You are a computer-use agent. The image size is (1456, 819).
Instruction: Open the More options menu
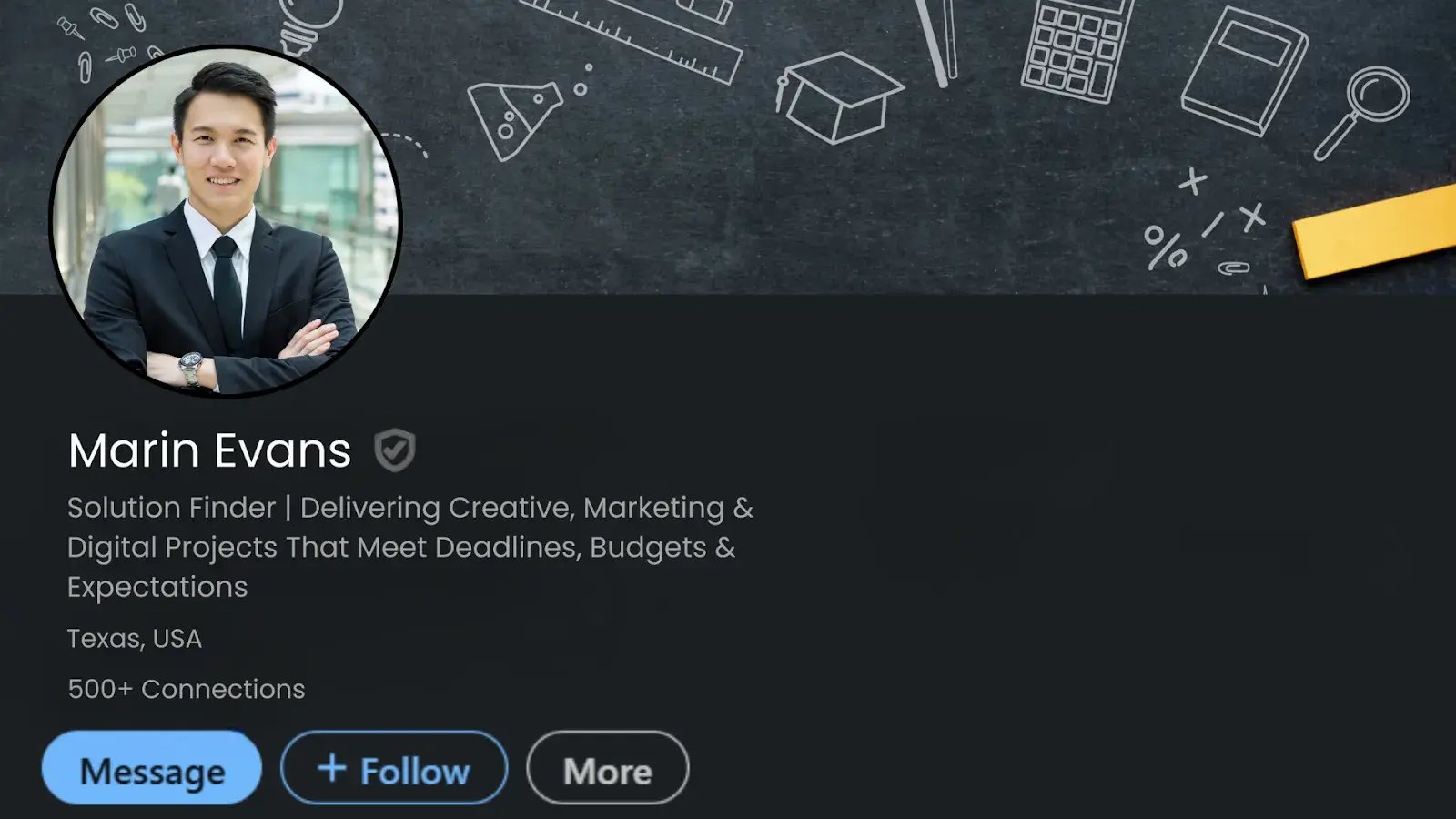[607, 769]
